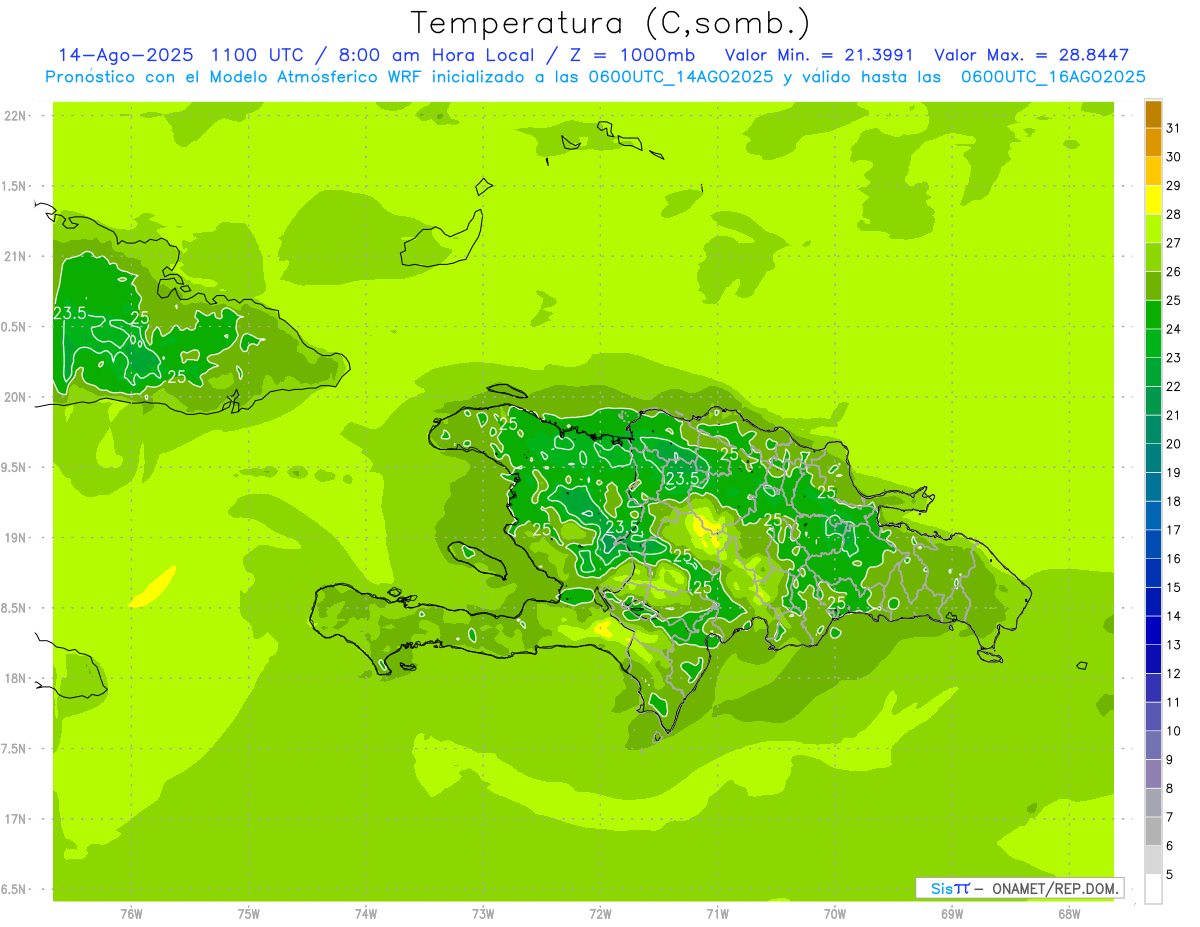1200x927 pixels.
Task: Click the 20N latitude axis label
Action: click(15, 397)
